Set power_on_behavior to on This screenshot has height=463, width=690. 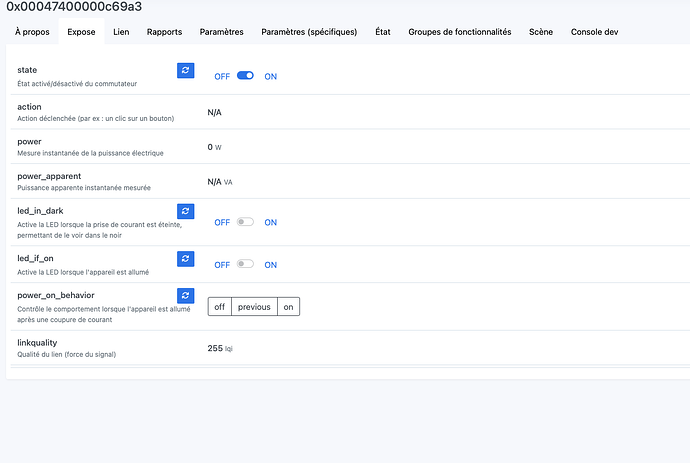point(288,307)
